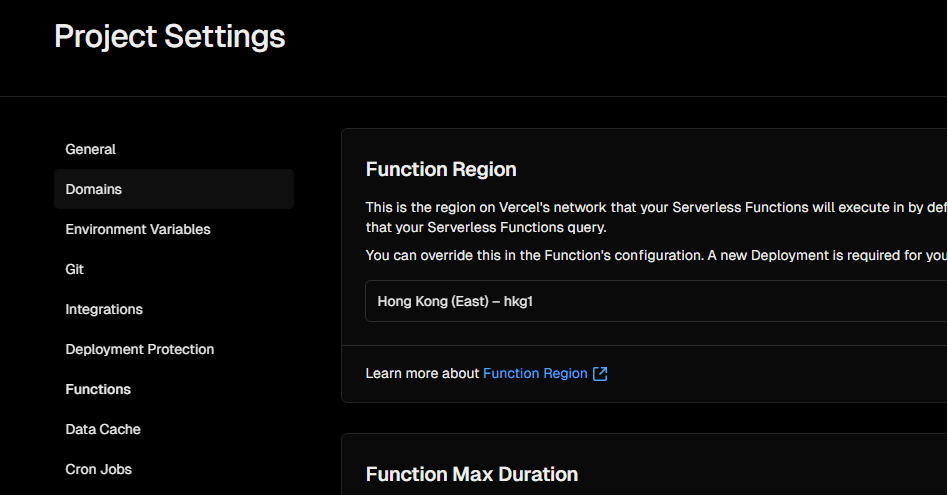Screen dimensions: 948x495
Task: Select Environment Variables in the sidebar
Action: (138, 230)
